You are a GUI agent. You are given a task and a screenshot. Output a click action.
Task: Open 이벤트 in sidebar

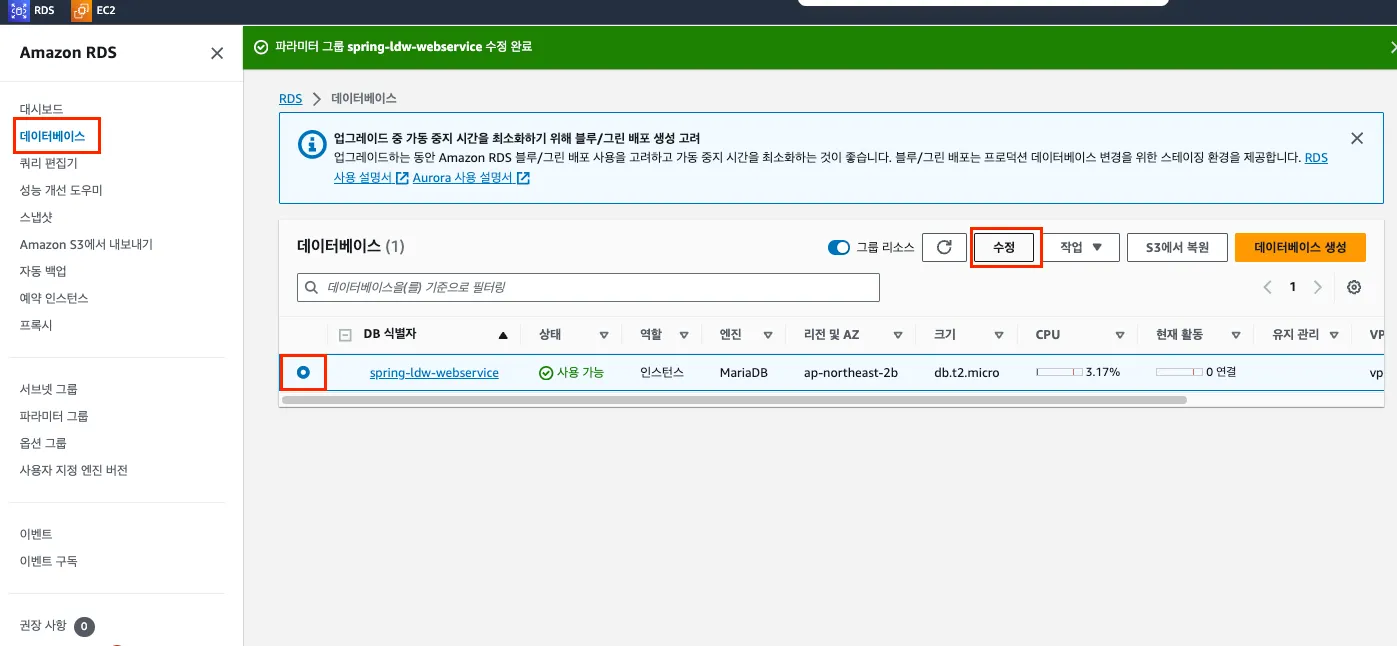click(36, 534)
